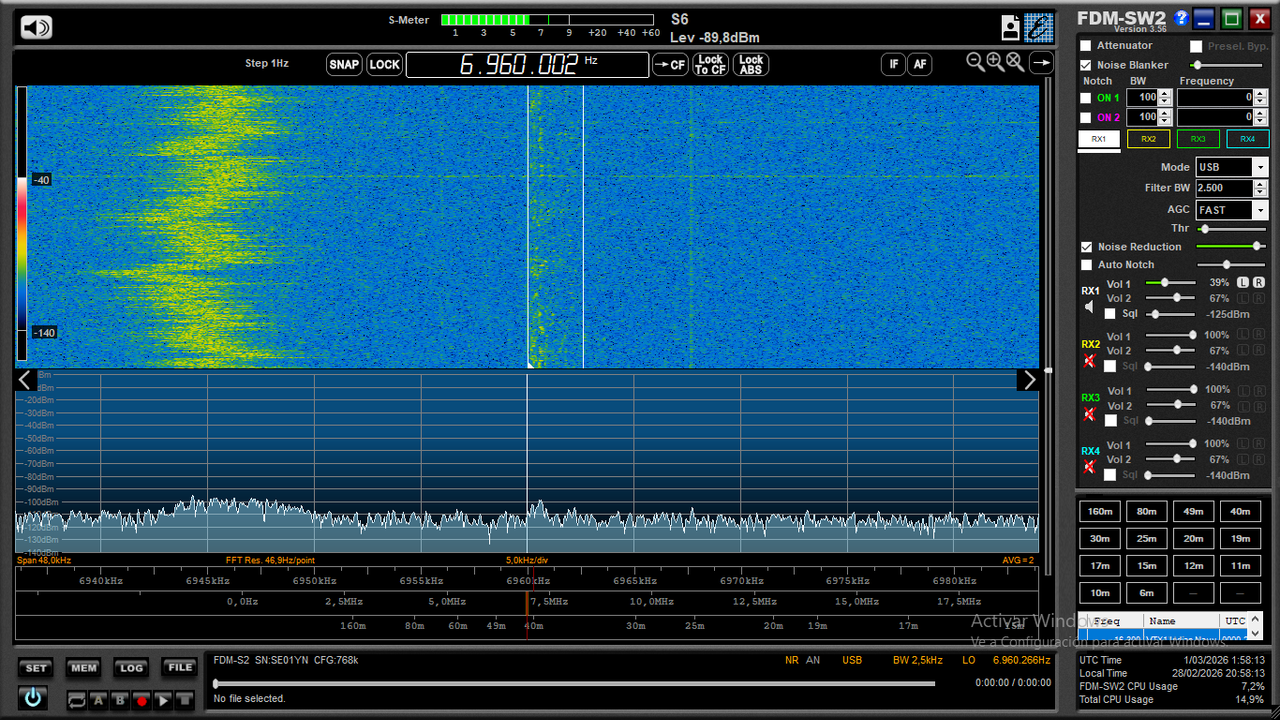Disable the Noise Blanker checkbox
Image resolution: width=1280 pixels, height=720 pixels.
pyautogui.click(x=1086, y=65)
